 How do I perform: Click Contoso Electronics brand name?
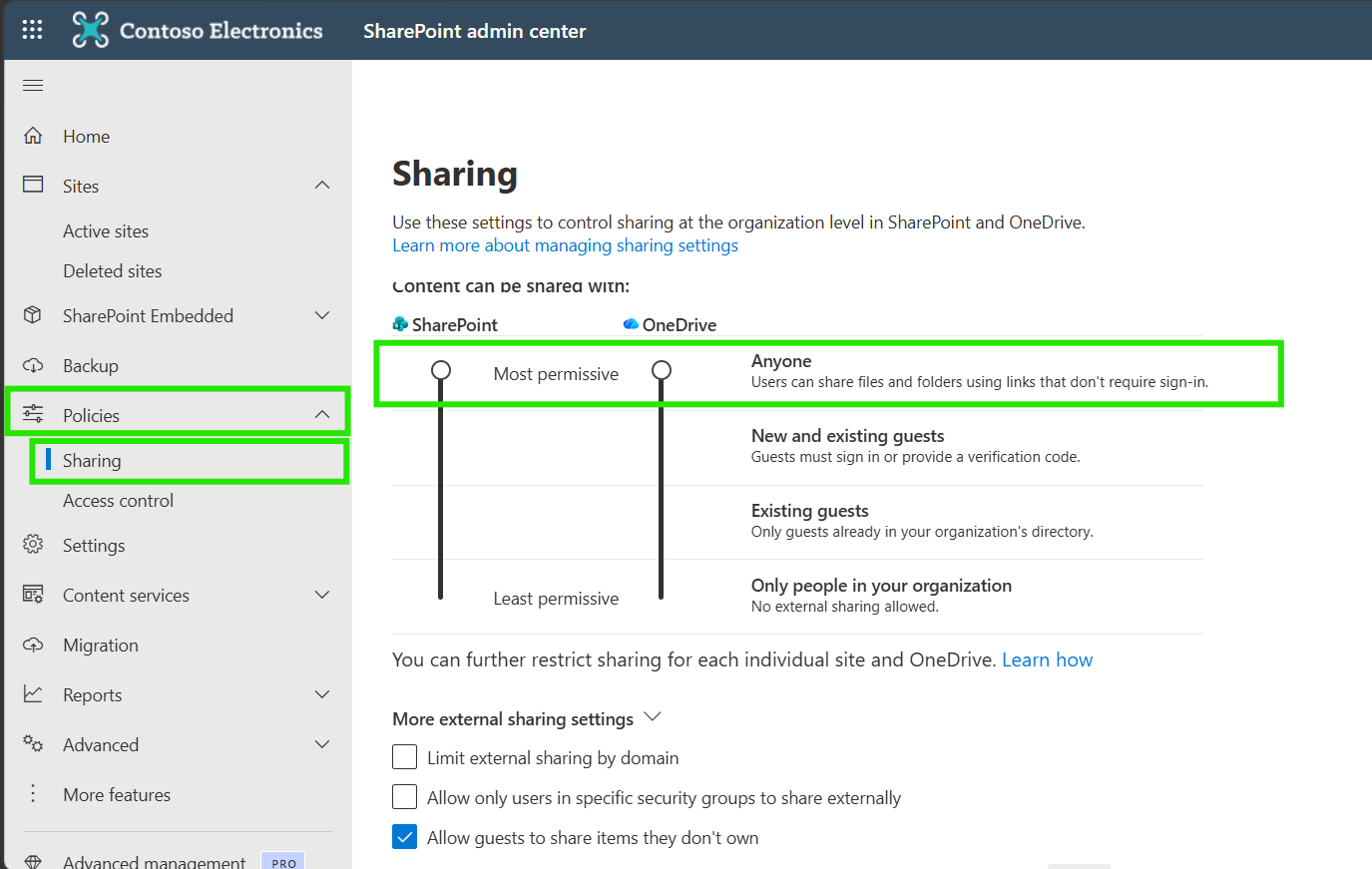pos(221,31)
